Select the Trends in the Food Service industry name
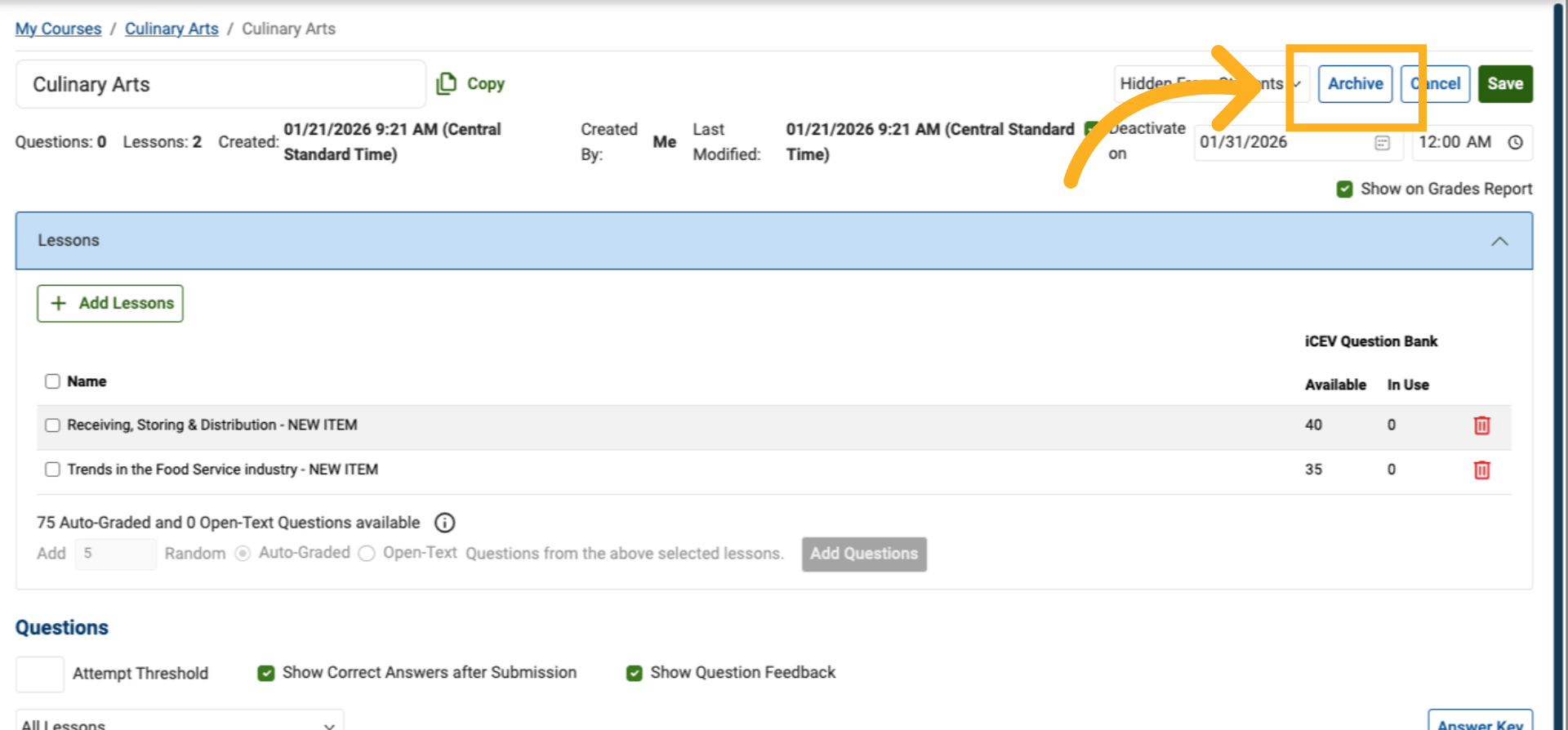This screenshot has height=730, width=1568. [222, 470]
